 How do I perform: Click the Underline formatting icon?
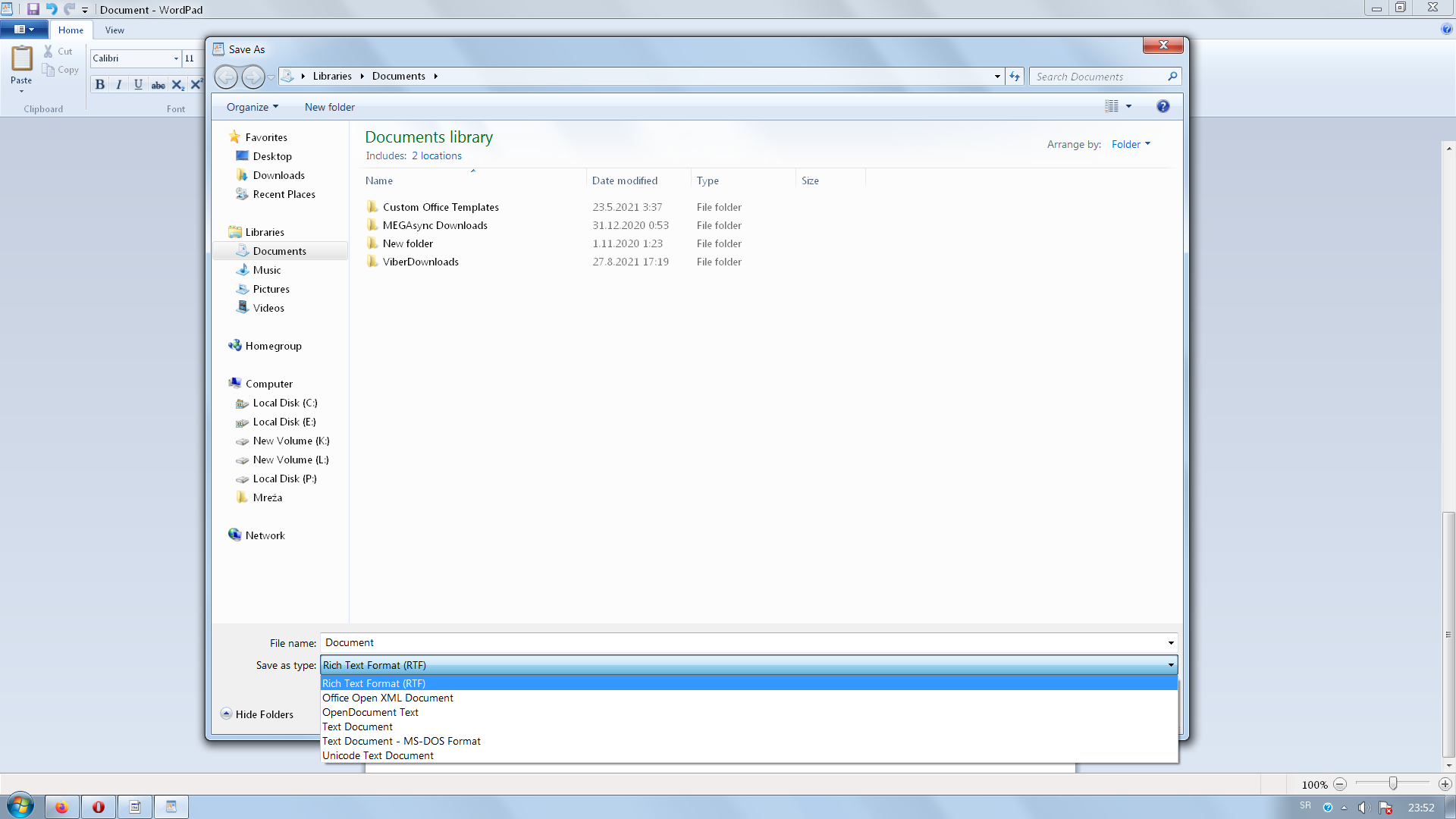point(138,85)
